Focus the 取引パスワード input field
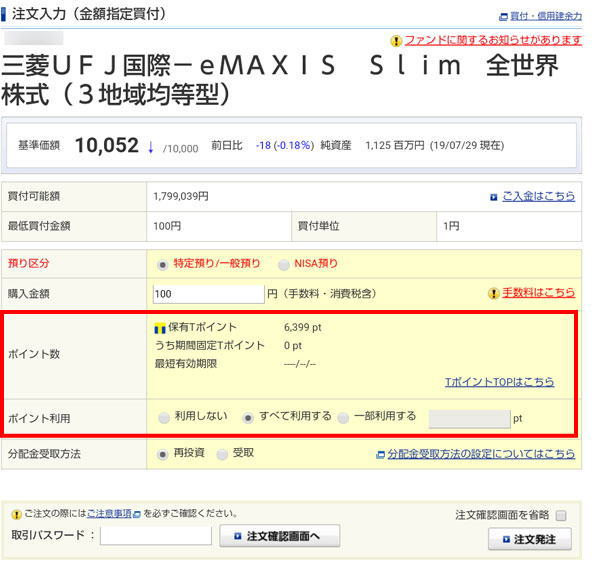This screenshot has height=572, width=600. (156, 536)
